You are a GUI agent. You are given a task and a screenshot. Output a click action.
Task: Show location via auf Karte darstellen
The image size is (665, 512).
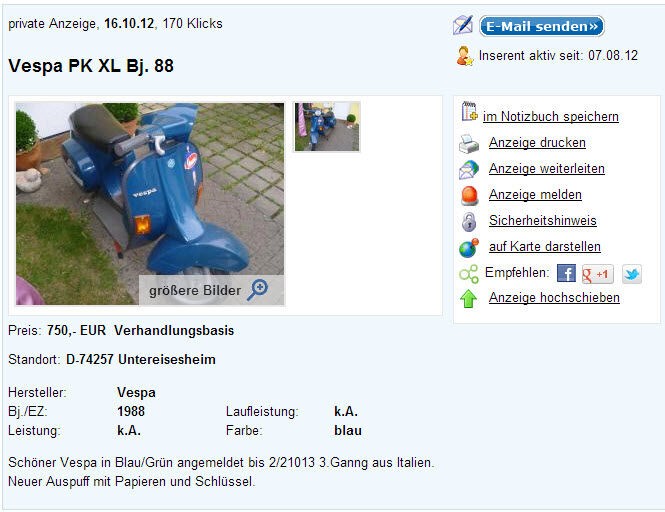(x=545, y=246)
